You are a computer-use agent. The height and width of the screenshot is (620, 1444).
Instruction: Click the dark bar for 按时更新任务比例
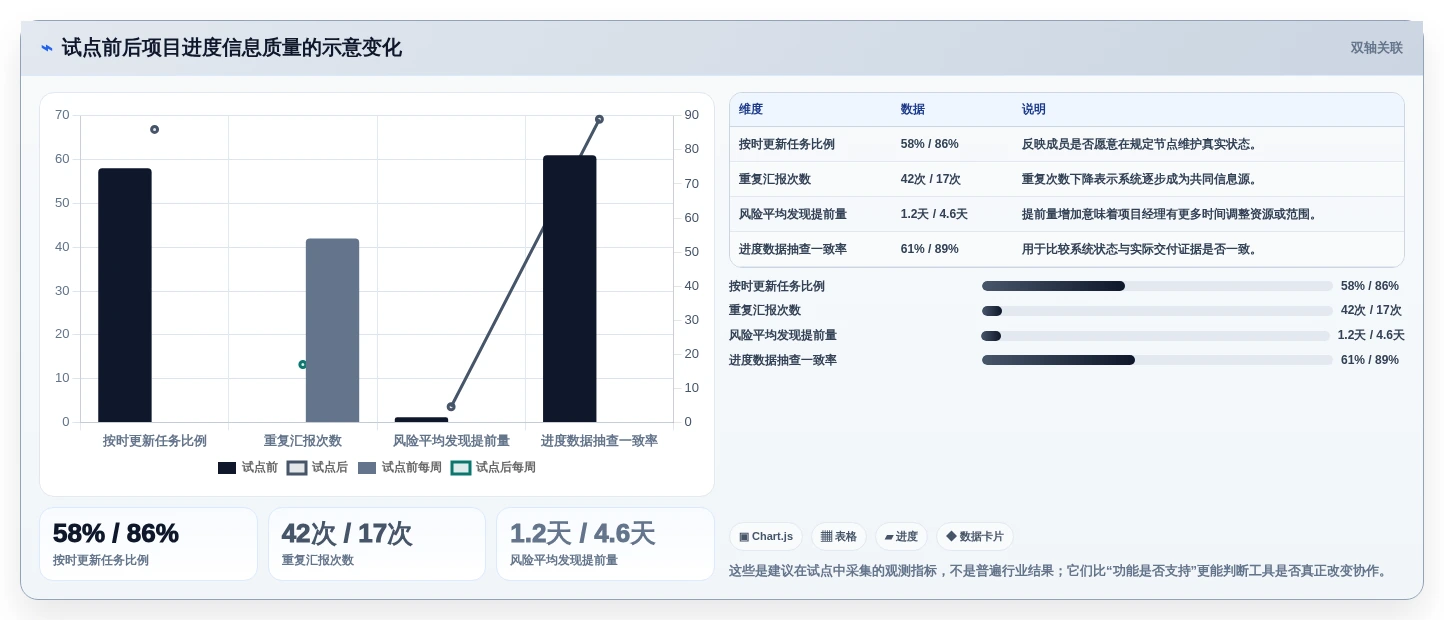(125, 295)
